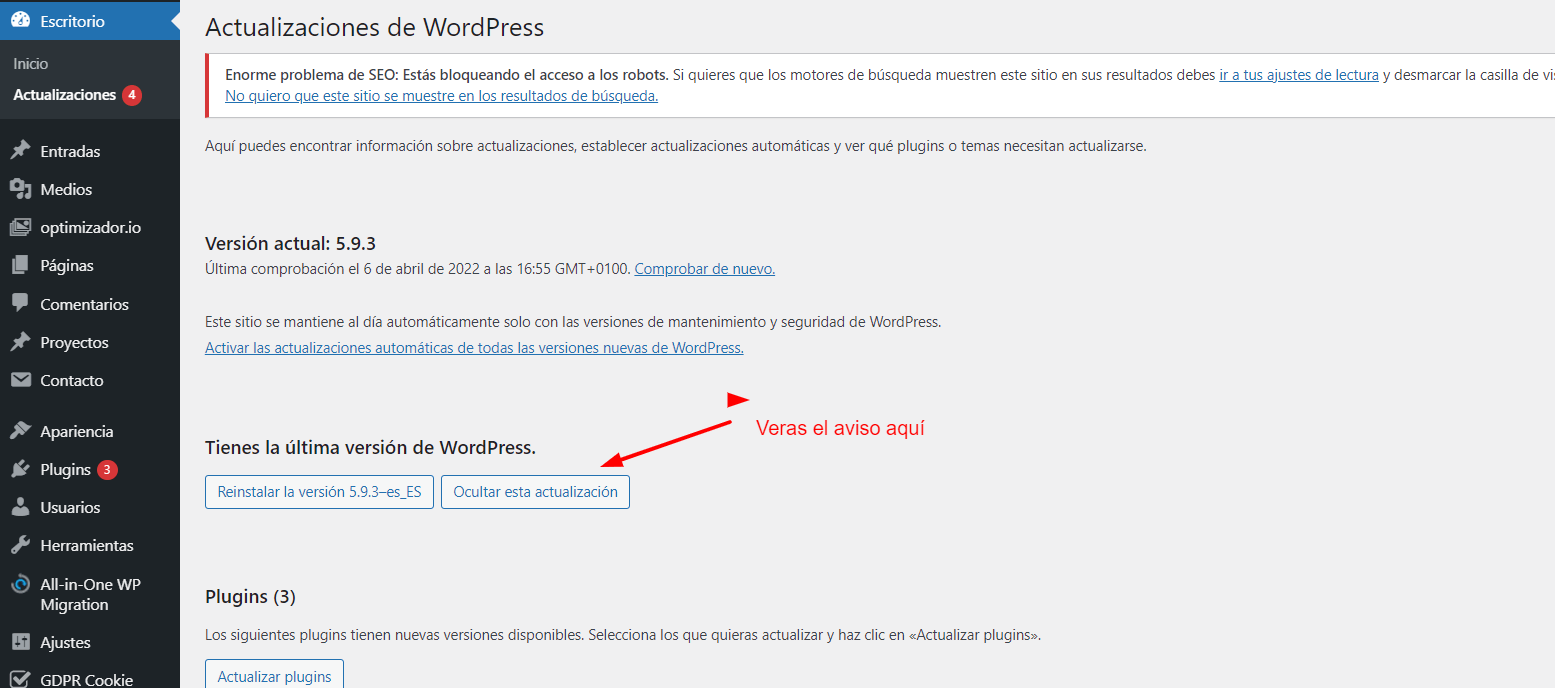1555x688 pixels.
Task: Click the All-in-One WP Migration icon
Action: (x=20, y=585)
